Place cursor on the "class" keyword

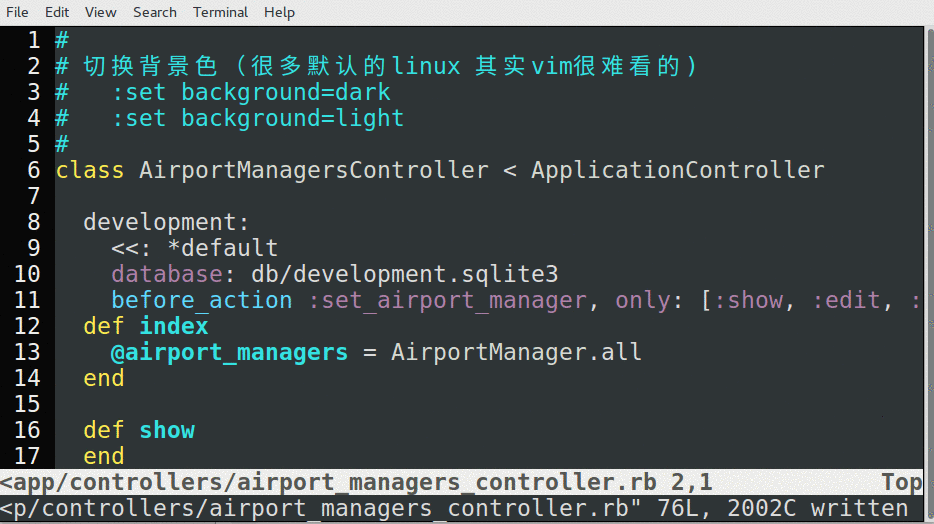pyautogui.click(x=90, y=170)
